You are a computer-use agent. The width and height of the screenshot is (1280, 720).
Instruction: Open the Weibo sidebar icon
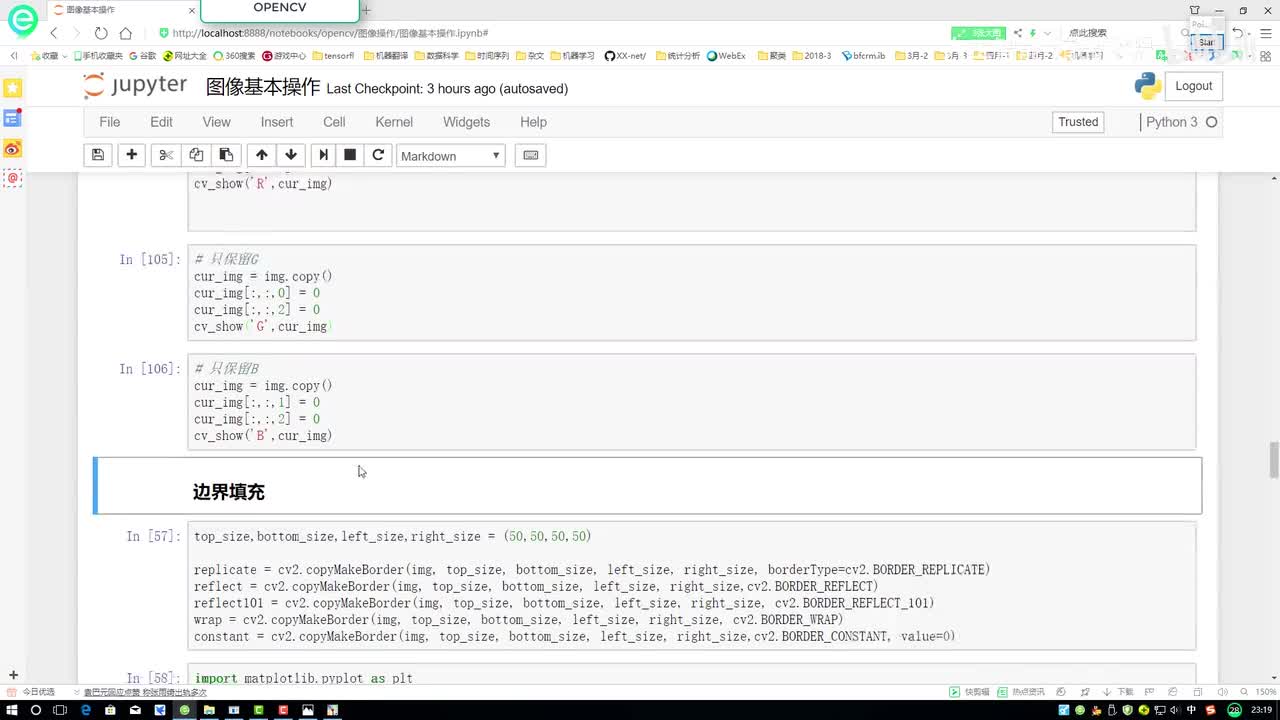13,149
